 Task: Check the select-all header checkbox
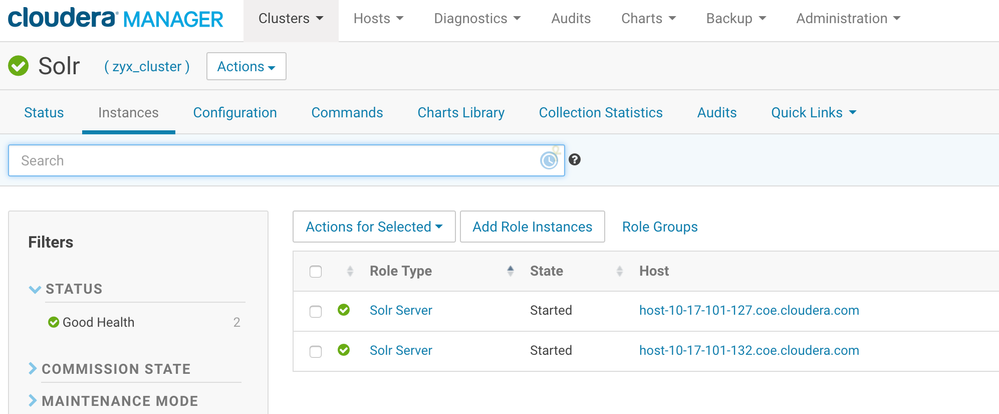coord(316,272)
